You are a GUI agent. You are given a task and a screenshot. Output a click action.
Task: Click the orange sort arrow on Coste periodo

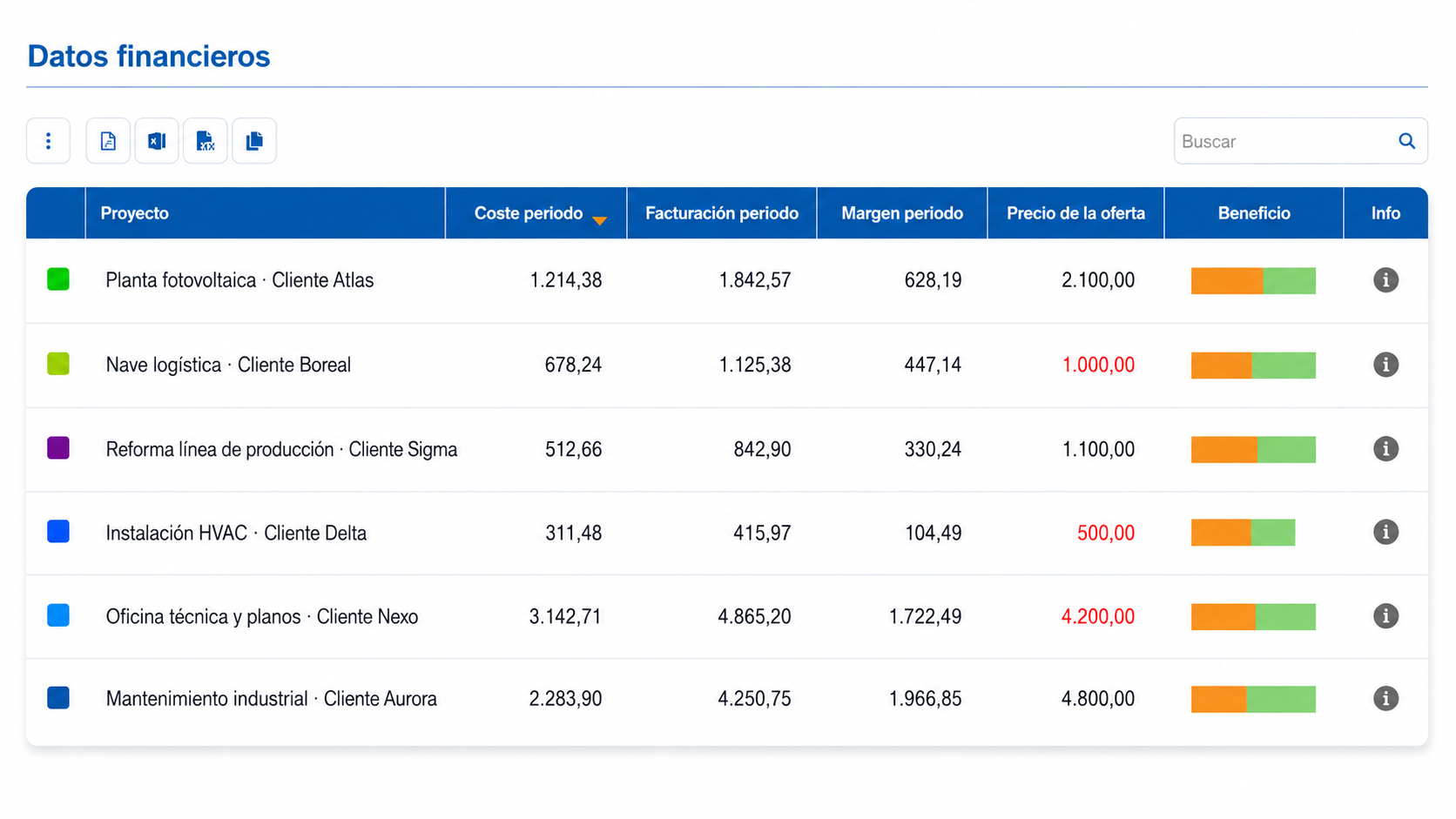coord(599,220)
